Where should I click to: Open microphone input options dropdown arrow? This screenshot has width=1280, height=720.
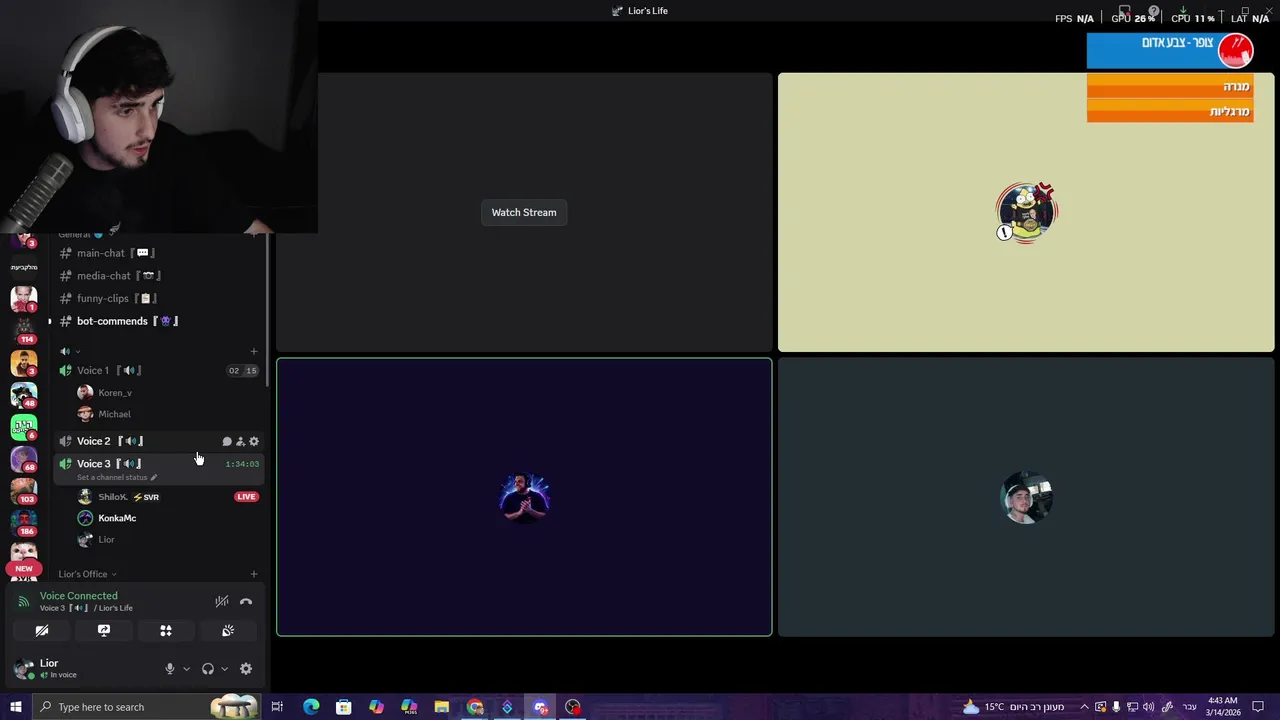(x=186, y=669)
